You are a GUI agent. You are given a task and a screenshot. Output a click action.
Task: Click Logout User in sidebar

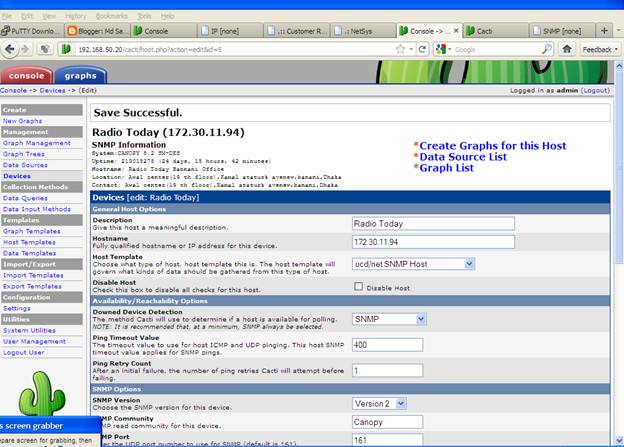(x=23, y=353)
